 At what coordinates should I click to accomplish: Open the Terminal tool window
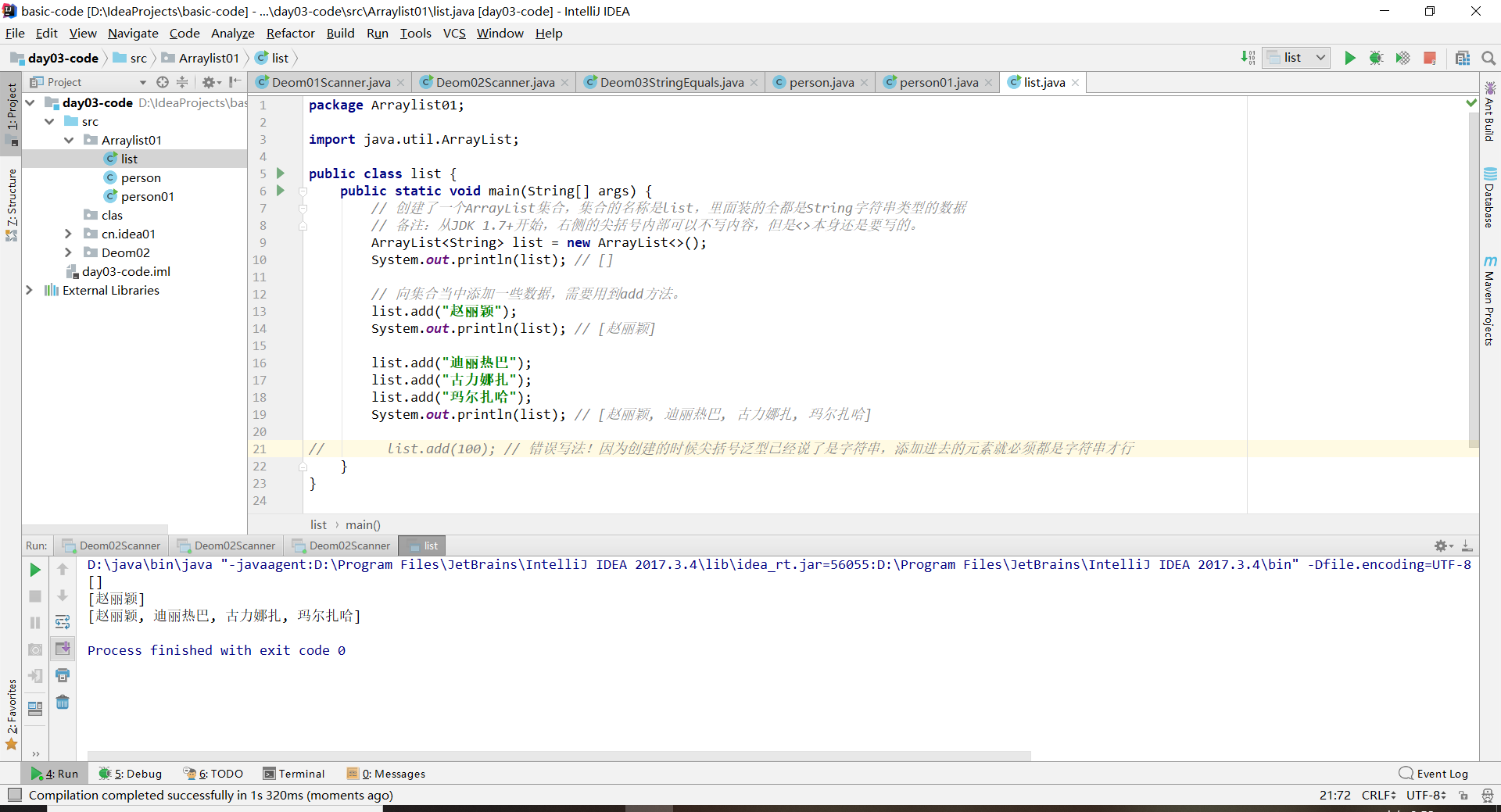(294, 774)
